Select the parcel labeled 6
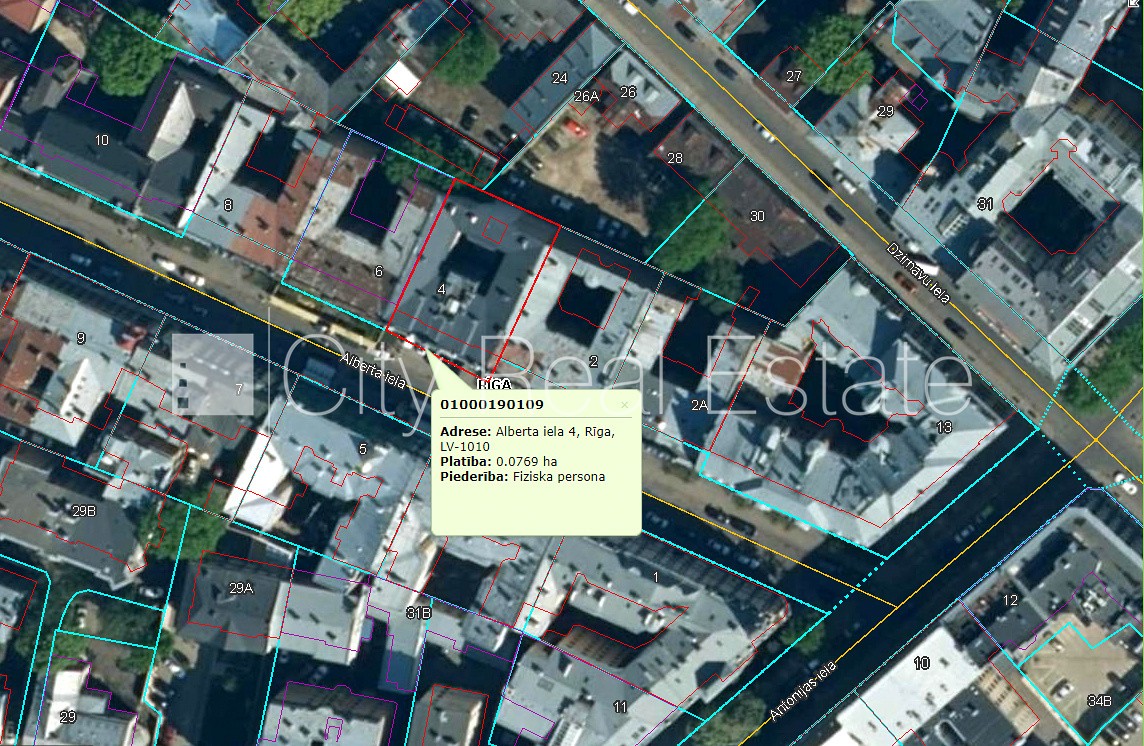1144x746 pixels. [378, 271]
